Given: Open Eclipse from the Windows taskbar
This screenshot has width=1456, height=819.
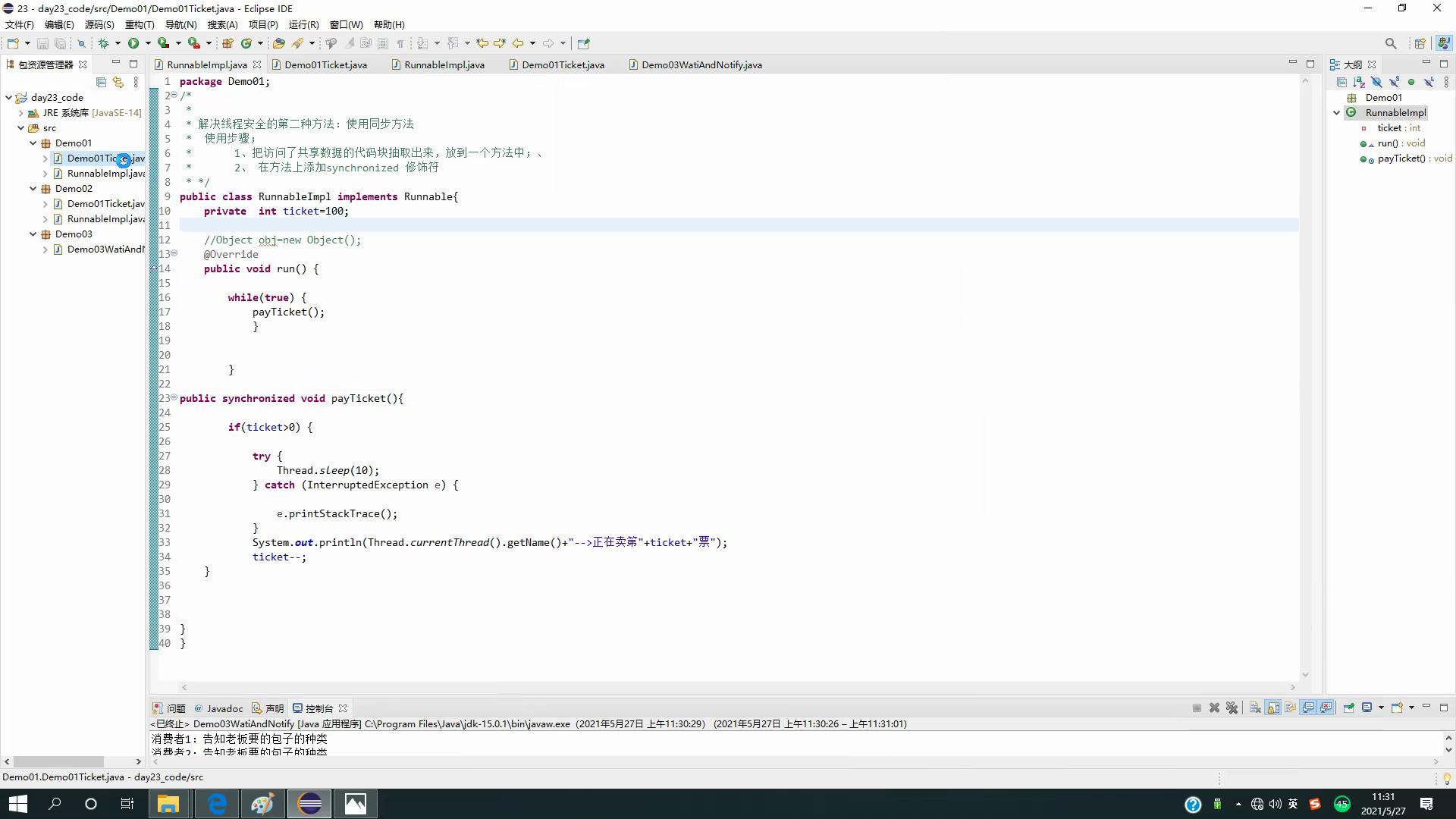Looking at the screenshot, I should [309, 803].
